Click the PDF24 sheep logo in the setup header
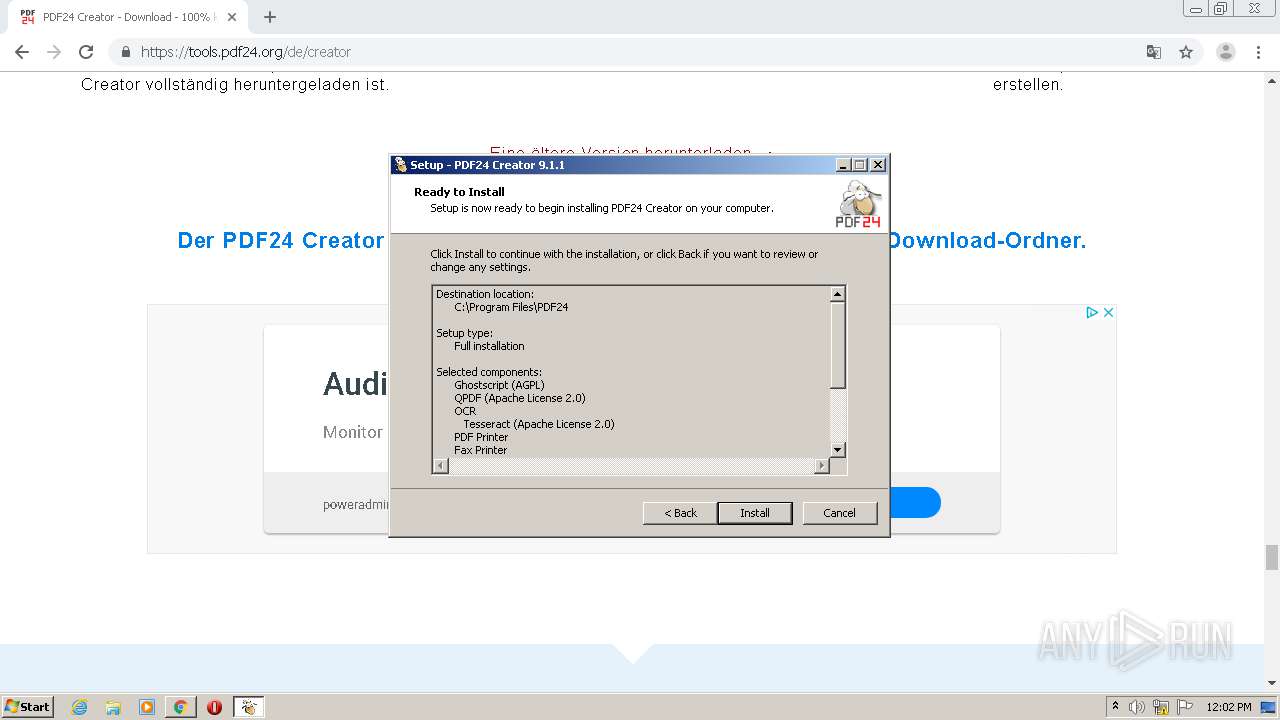Viewport: 1280px width, 720px height. tap(859, 205)
